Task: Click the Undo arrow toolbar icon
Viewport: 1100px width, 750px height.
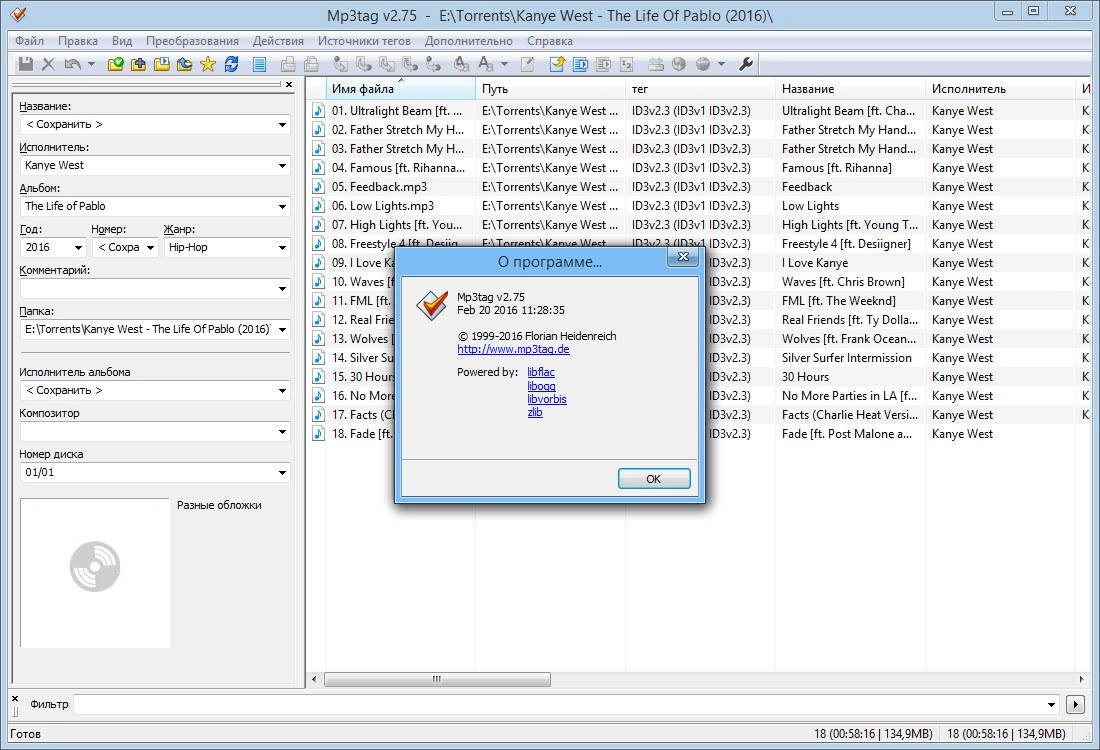Action: coord(72,65)
